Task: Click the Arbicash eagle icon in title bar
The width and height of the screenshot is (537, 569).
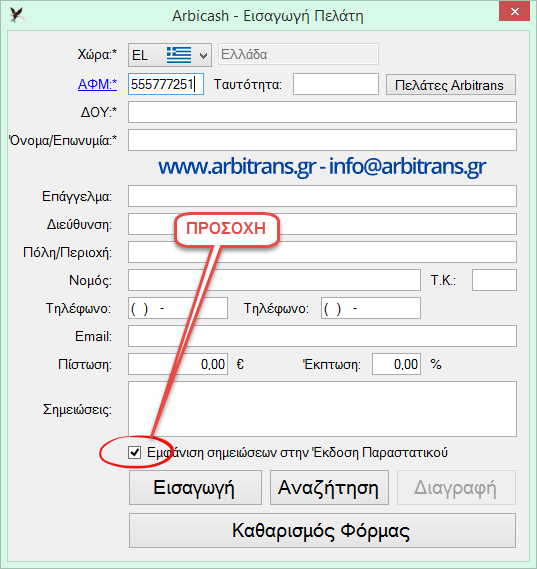Action: pos(16,15)
